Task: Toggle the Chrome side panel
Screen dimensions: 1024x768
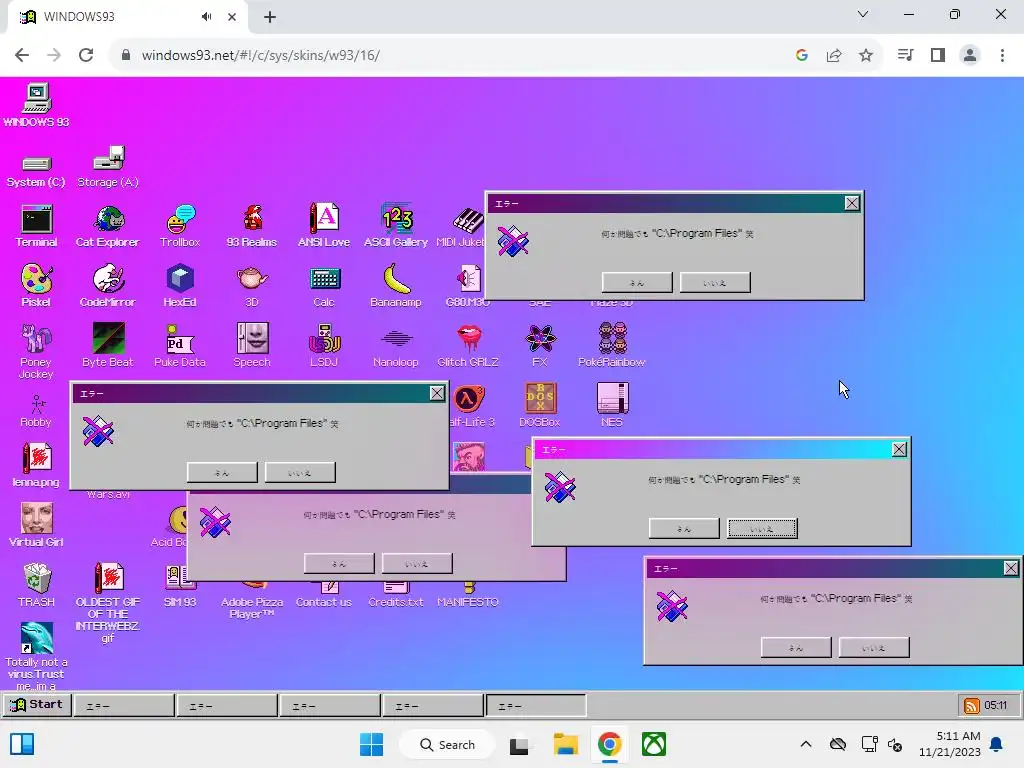Action: pyautogui.click(x=938, y=55)
